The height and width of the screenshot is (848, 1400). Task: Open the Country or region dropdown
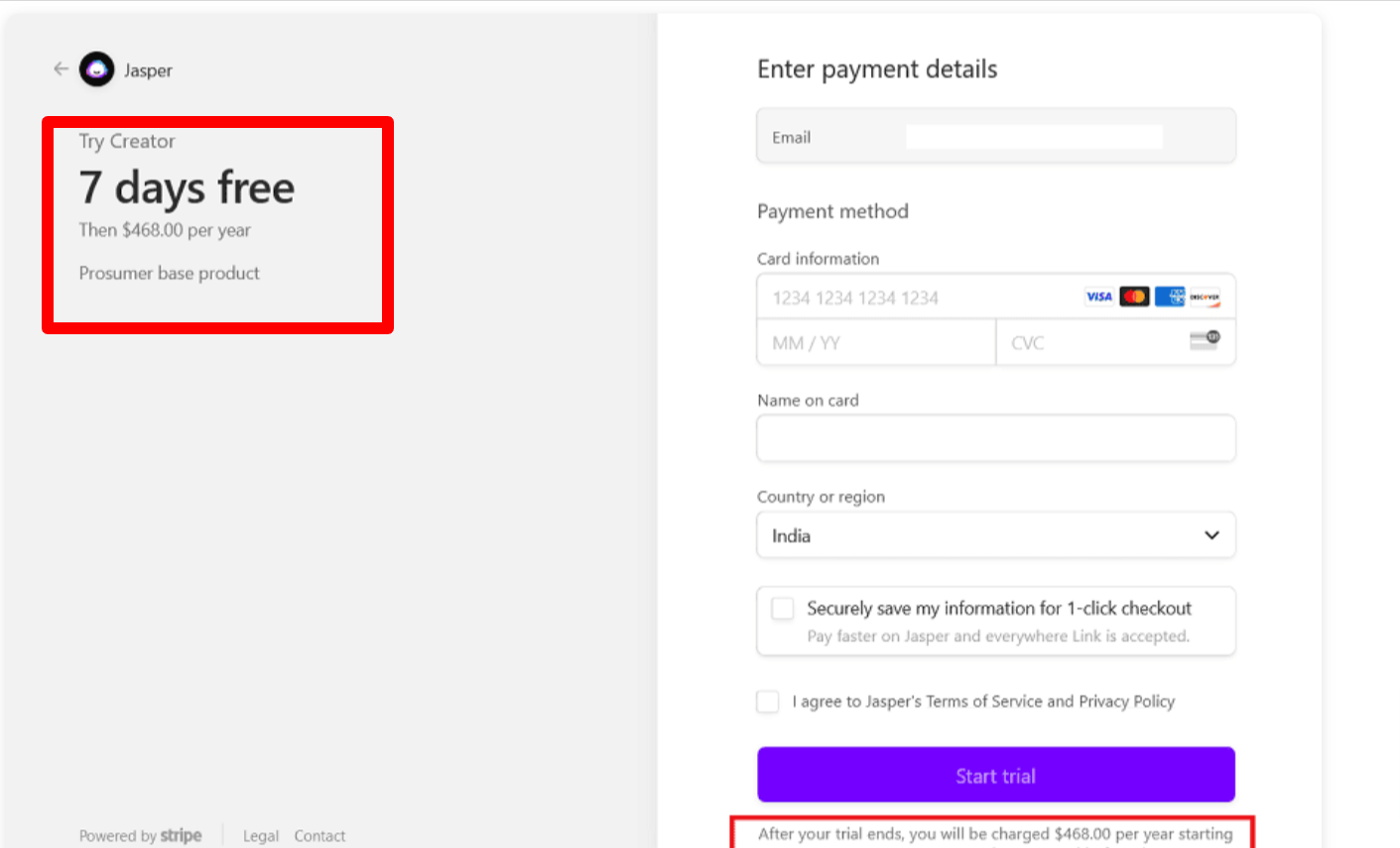[995, 536]
